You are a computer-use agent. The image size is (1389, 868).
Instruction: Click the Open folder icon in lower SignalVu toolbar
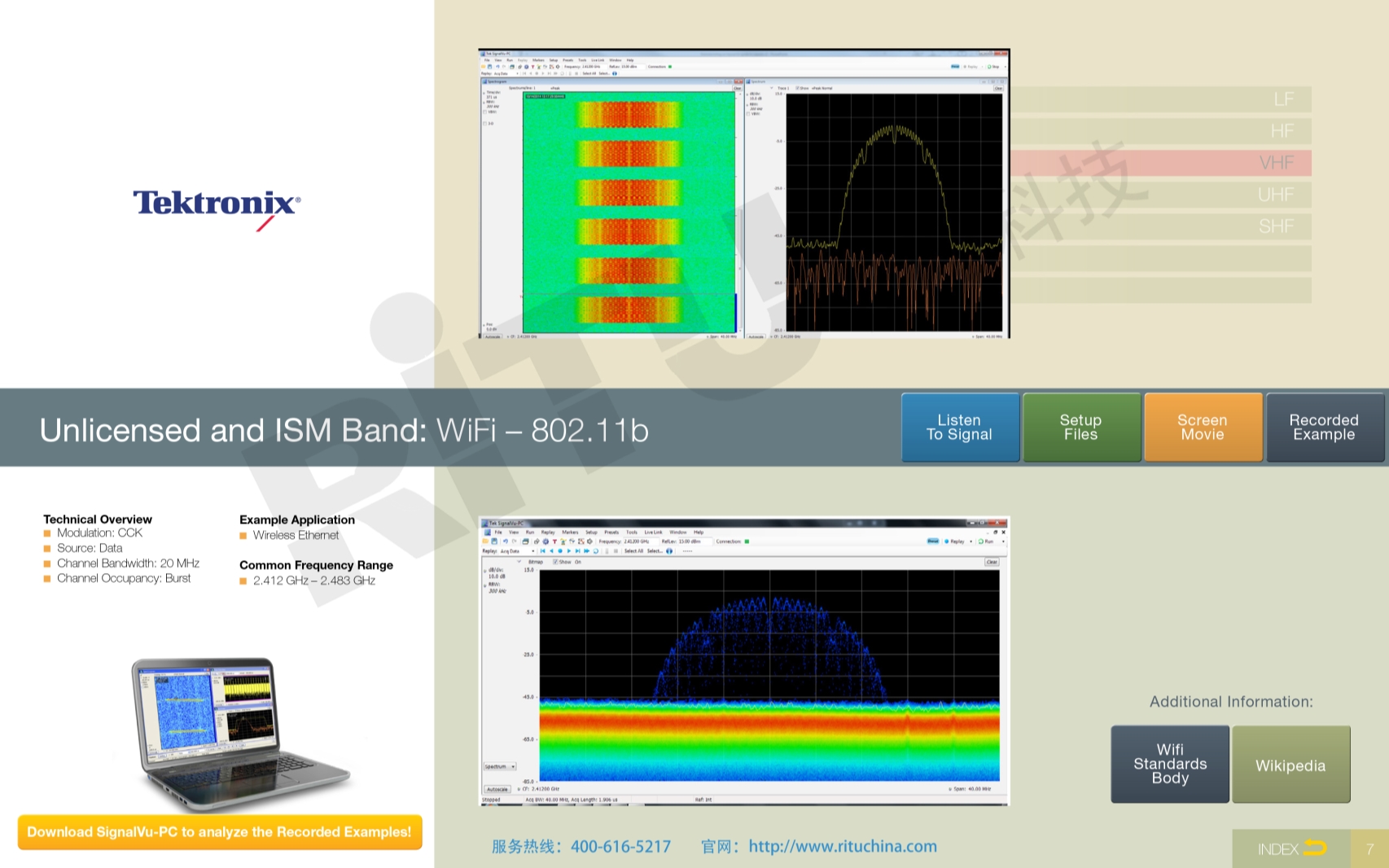[486, 541]
